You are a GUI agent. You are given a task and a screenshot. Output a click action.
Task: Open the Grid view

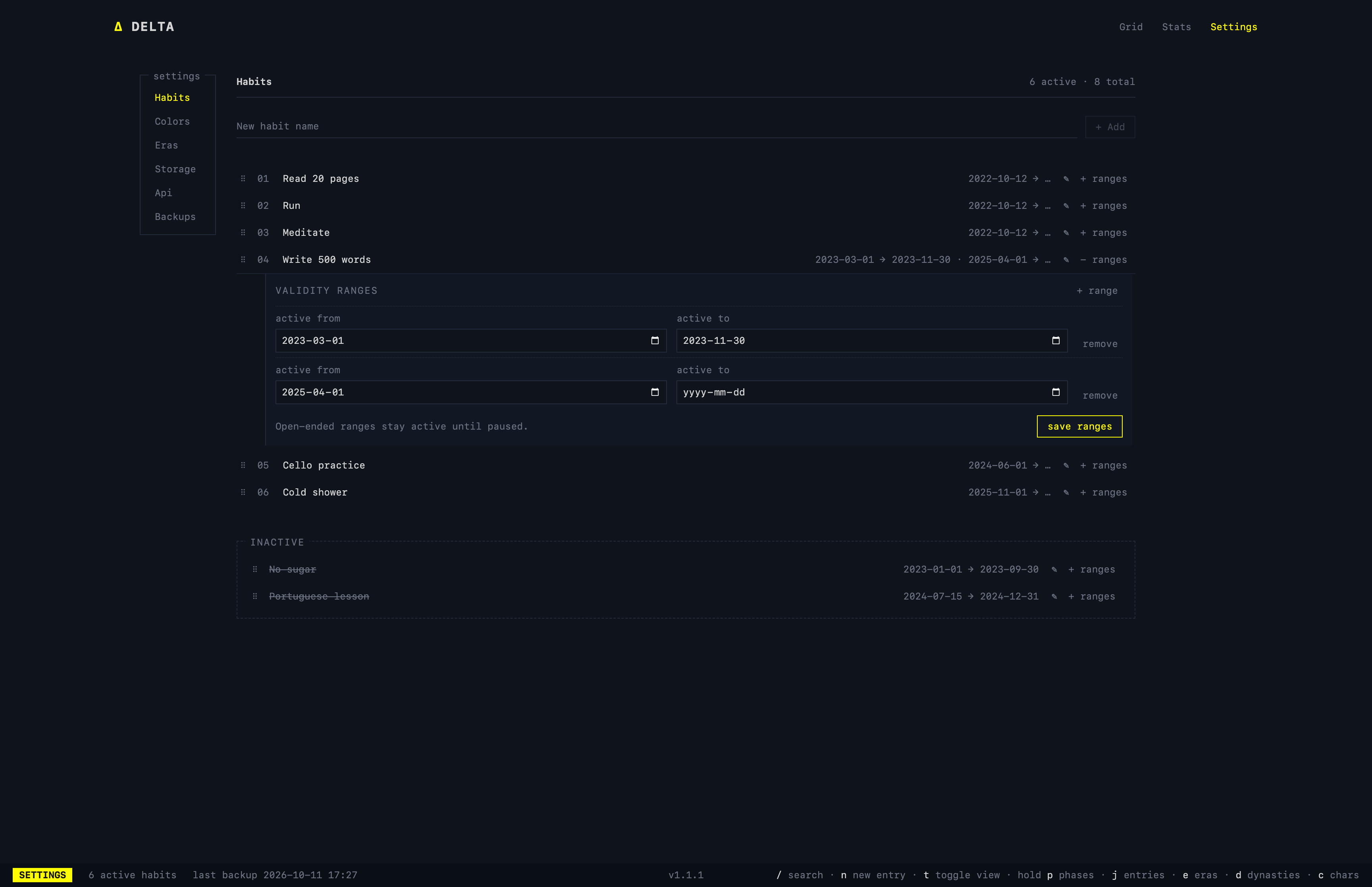(1131, 27)
